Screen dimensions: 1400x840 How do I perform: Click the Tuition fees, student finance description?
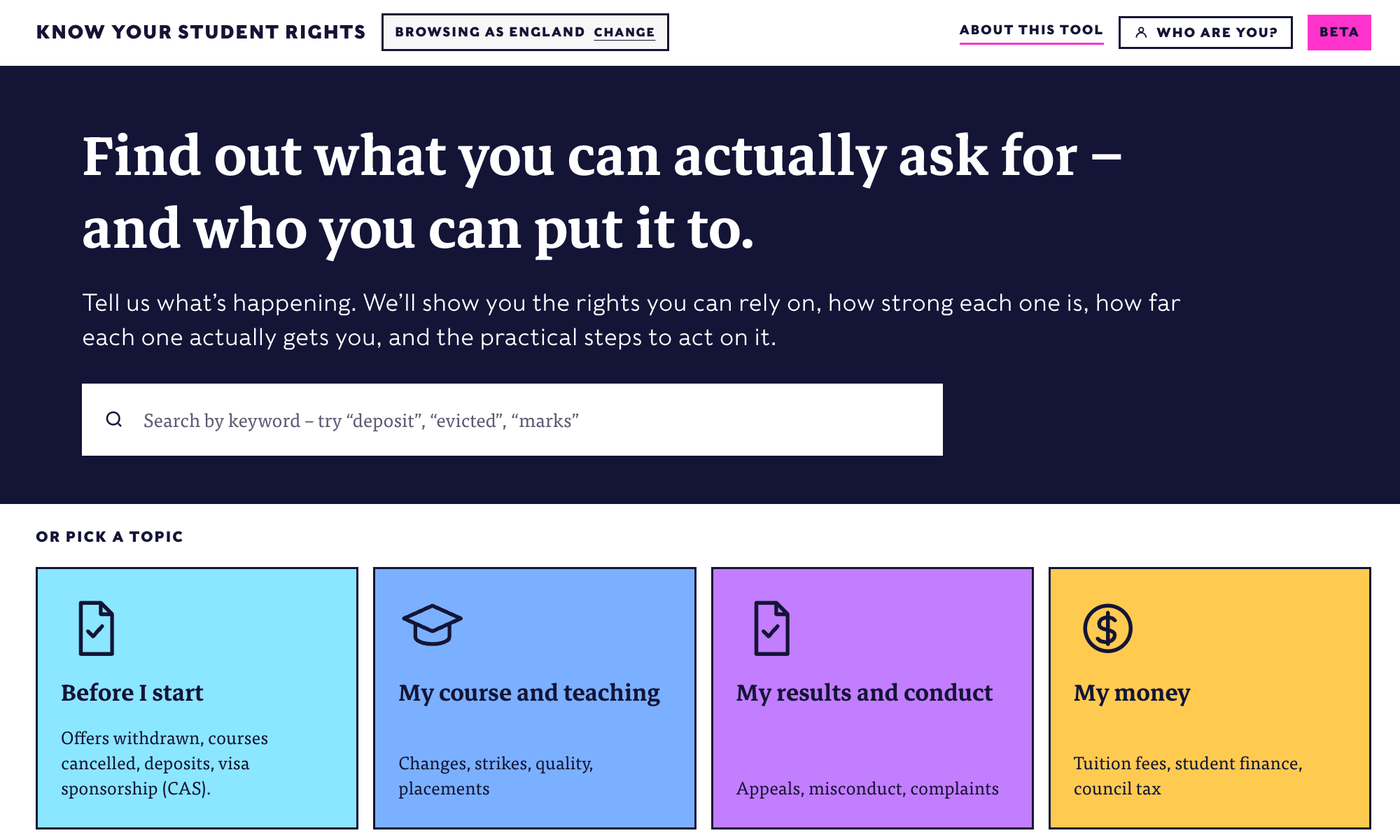tap(1188, 776)
